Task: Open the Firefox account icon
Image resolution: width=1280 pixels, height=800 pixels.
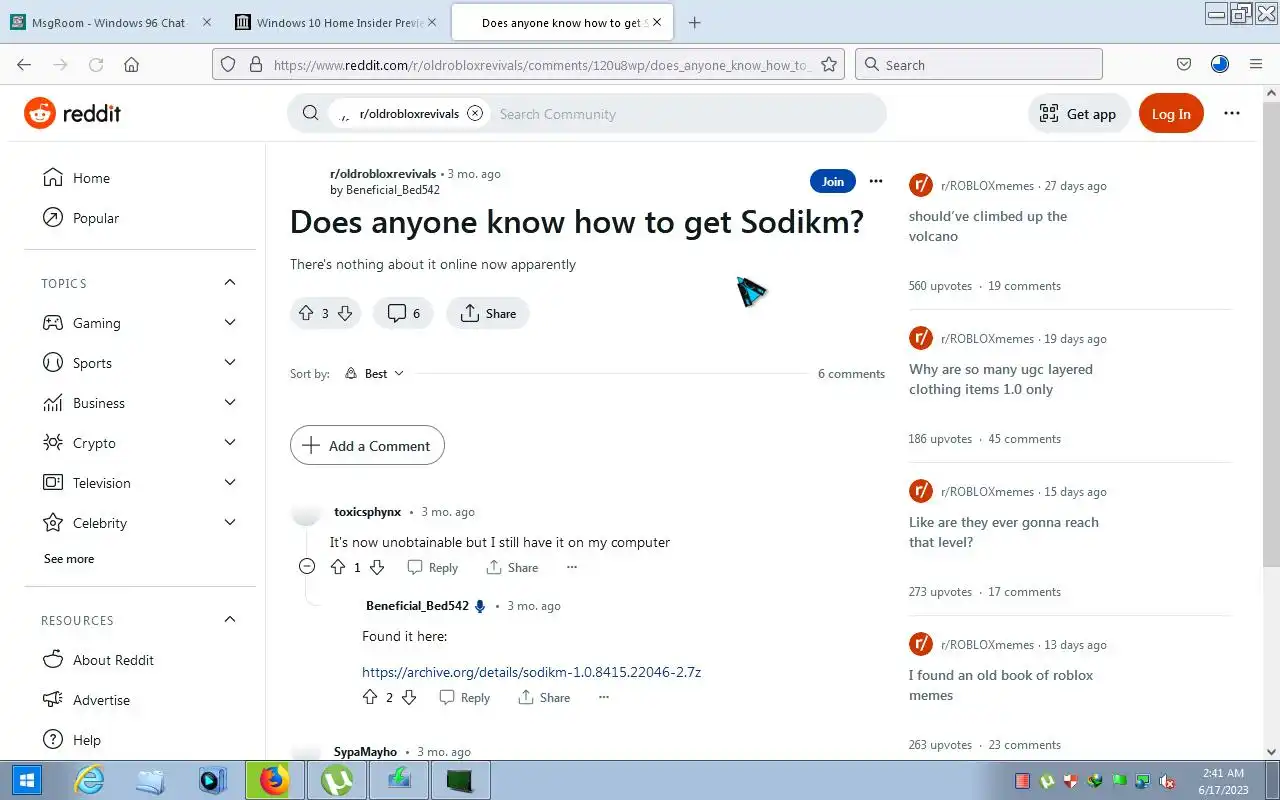Action: (x=1220, y=65)
